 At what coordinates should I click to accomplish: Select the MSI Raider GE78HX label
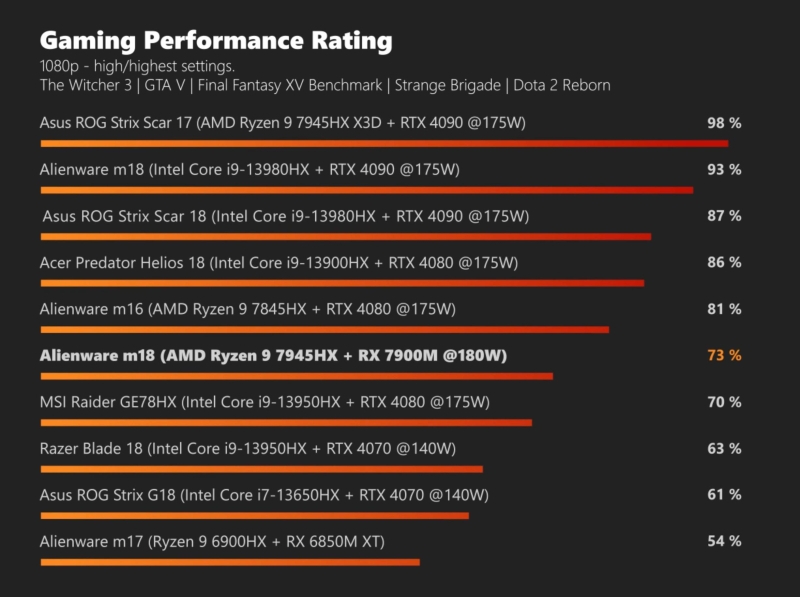click(x=265, y=402)
